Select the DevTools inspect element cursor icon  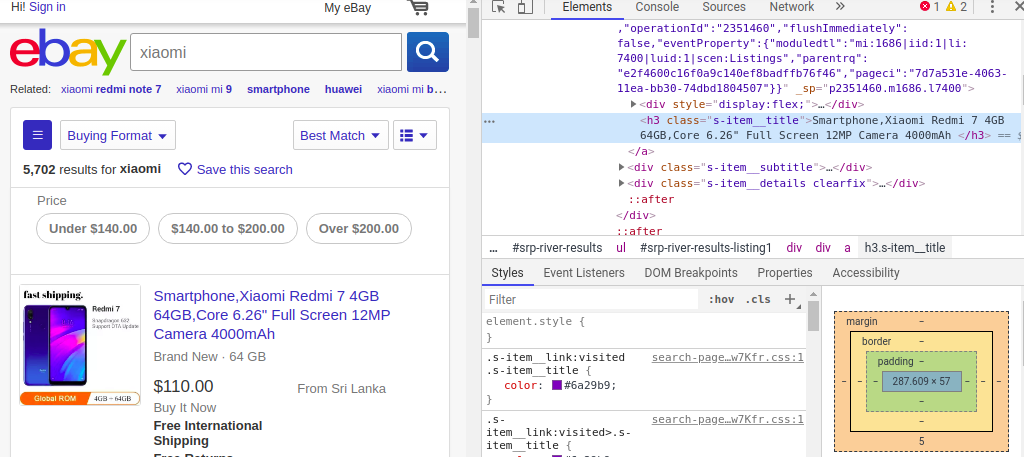pyautogui.click(x=499, y=7)
